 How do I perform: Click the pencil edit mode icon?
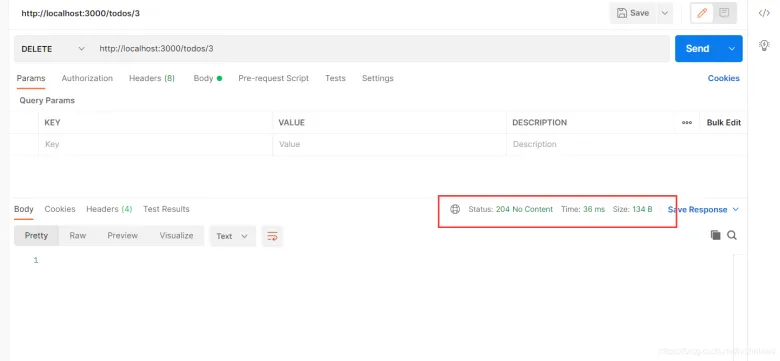[x=702, y=13]
